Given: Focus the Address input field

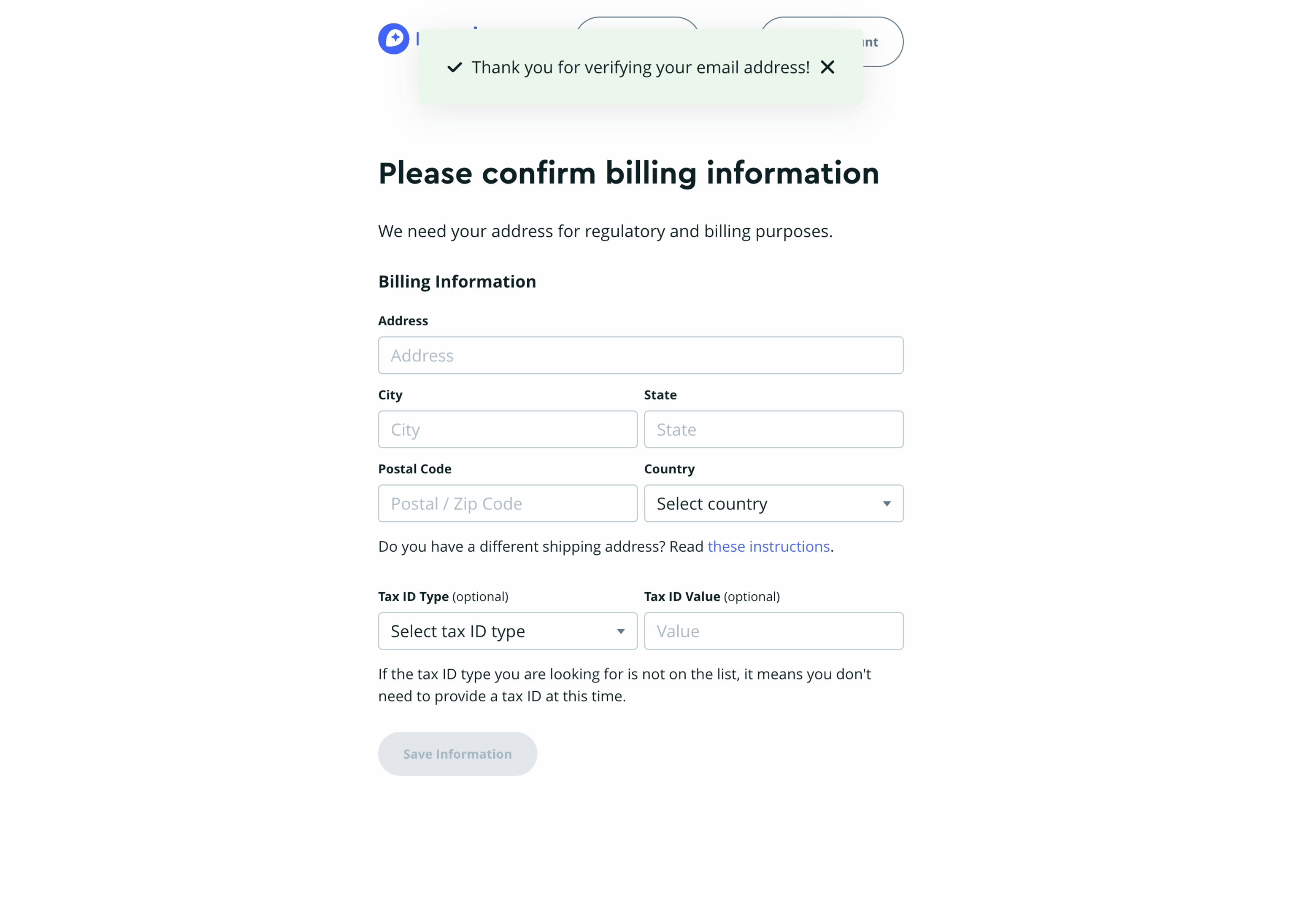Looking at the screenshot, I should (x=640, y=355).
